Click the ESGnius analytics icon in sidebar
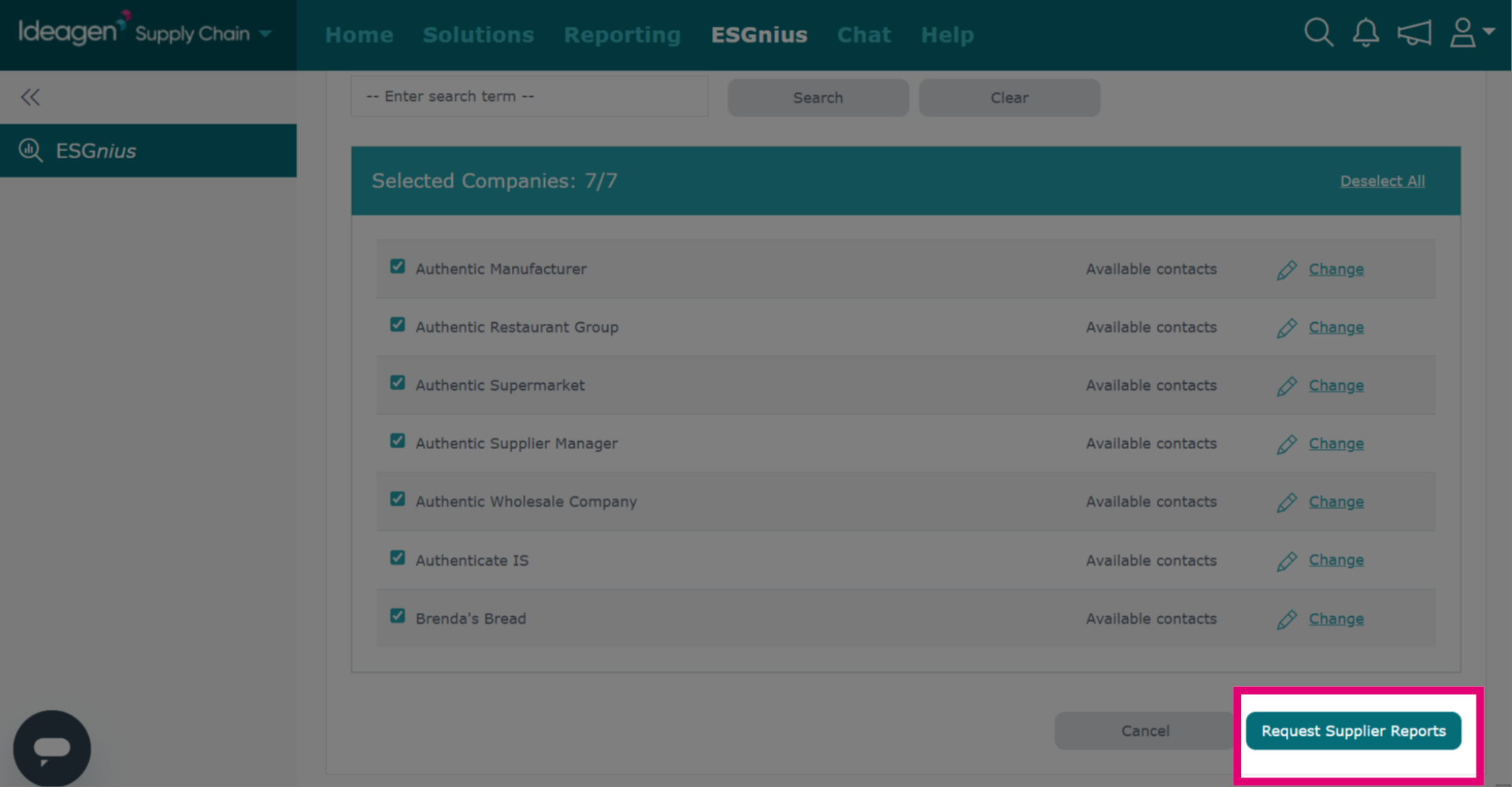The image size is (1512, 787). pyautogui.click(x=31, y=150)
